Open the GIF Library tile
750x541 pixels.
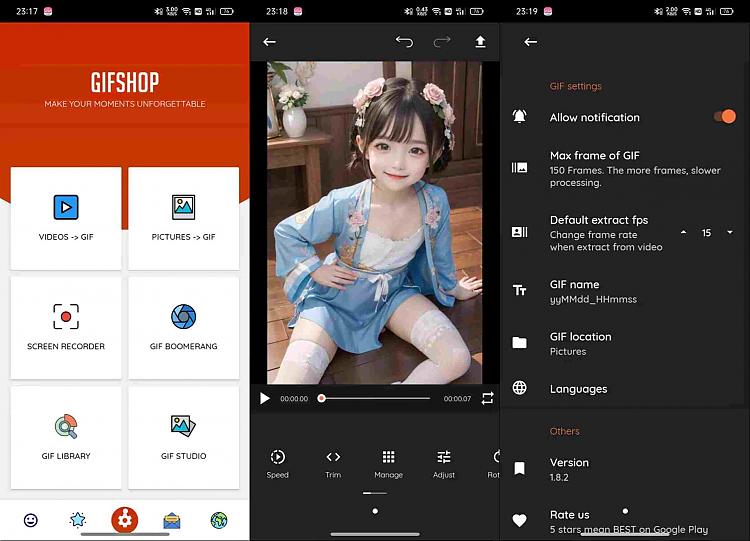(x=66, y=436)
